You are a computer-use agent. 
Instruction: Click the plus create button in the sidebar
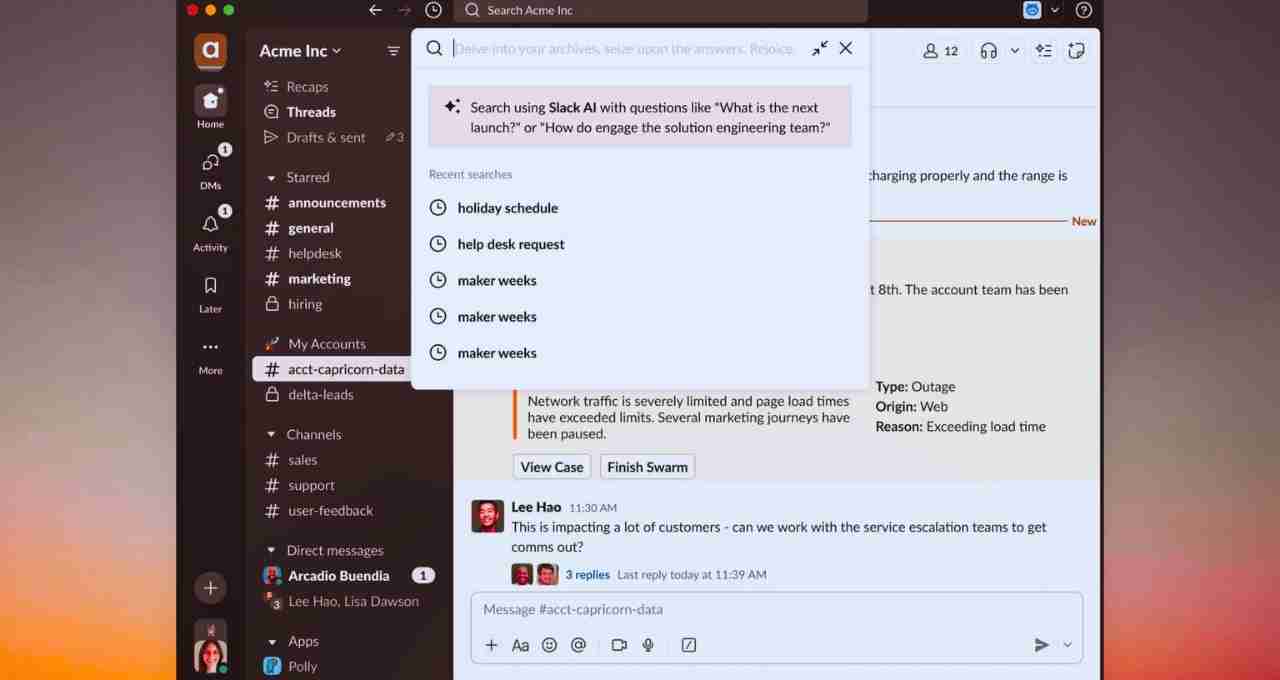pyautogui.click(x=210, y=588)
